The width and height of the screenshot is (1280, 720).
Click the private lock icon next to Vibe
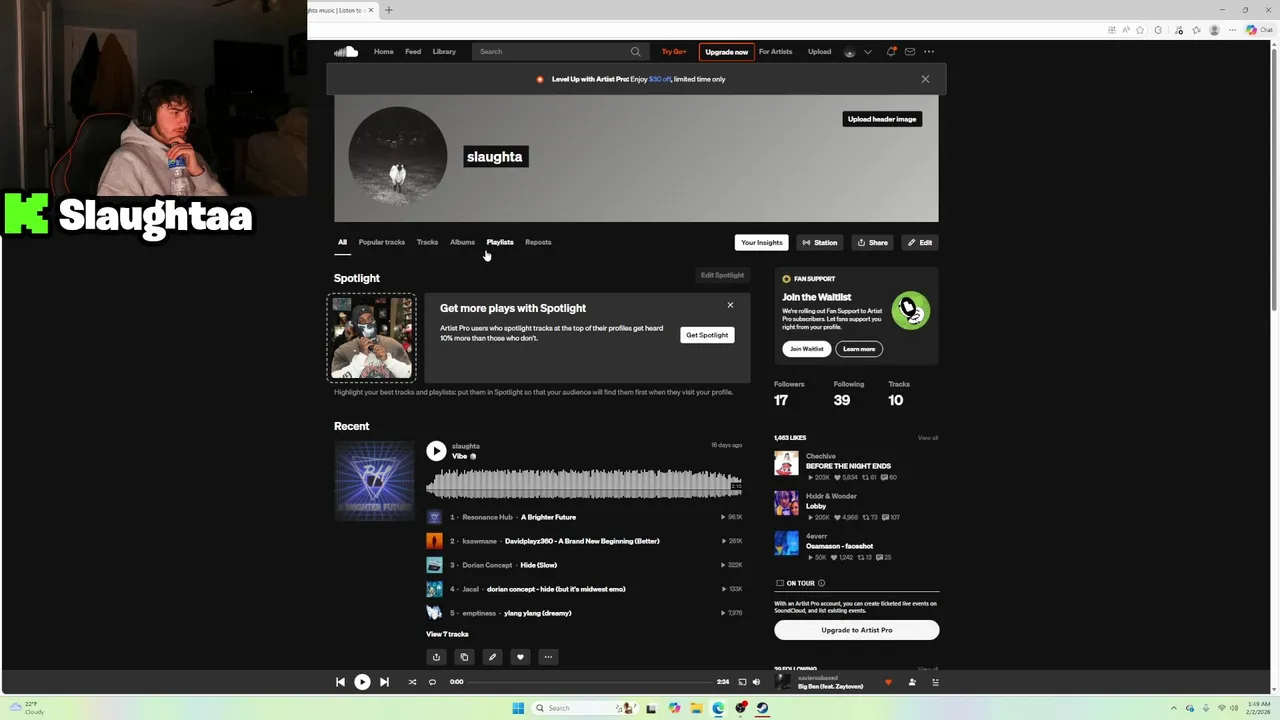tap(473, 456)
